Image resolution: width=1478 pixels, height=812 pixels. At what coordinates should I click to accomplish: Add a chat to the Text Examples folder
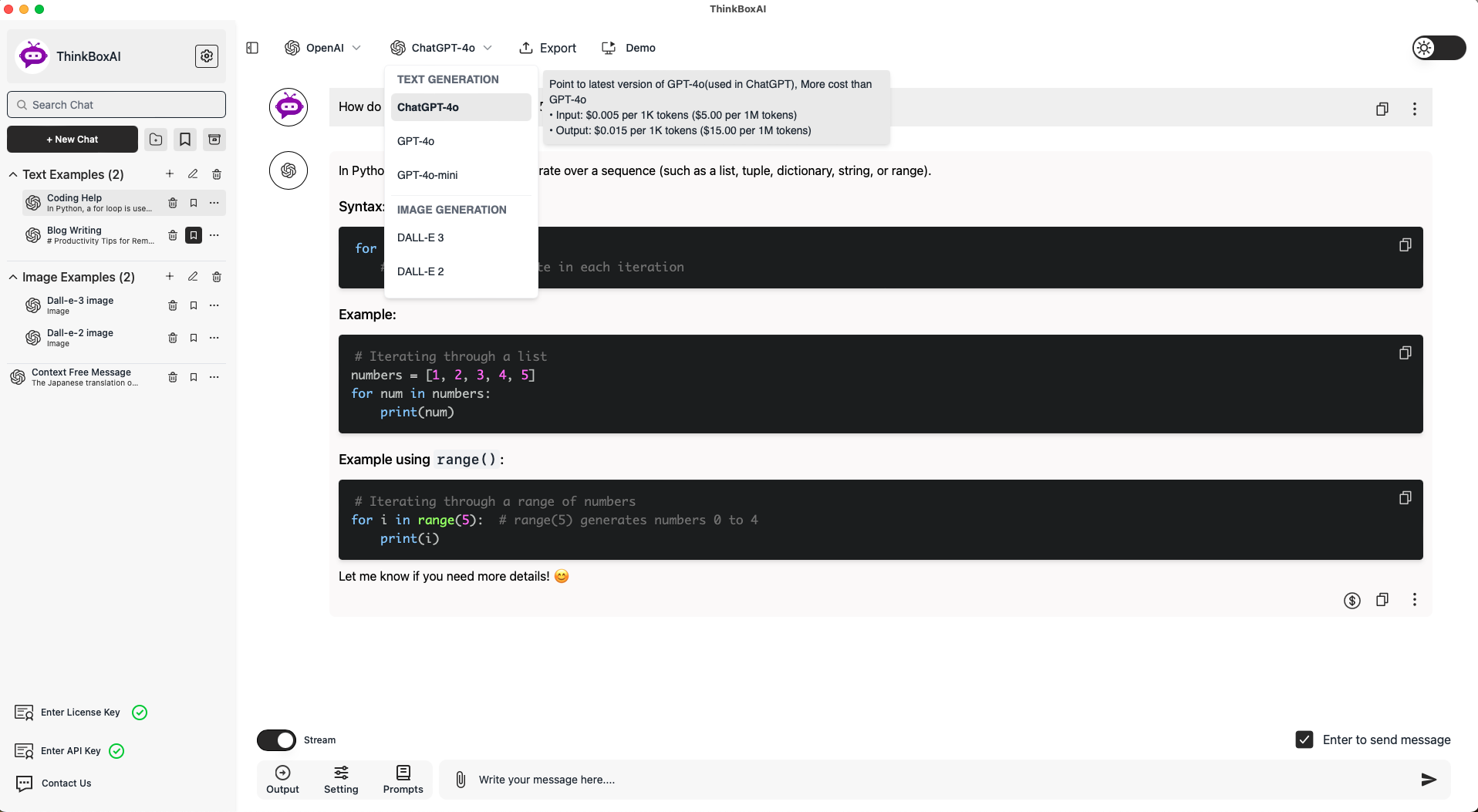pyautogui.click(x=170, y=174)
